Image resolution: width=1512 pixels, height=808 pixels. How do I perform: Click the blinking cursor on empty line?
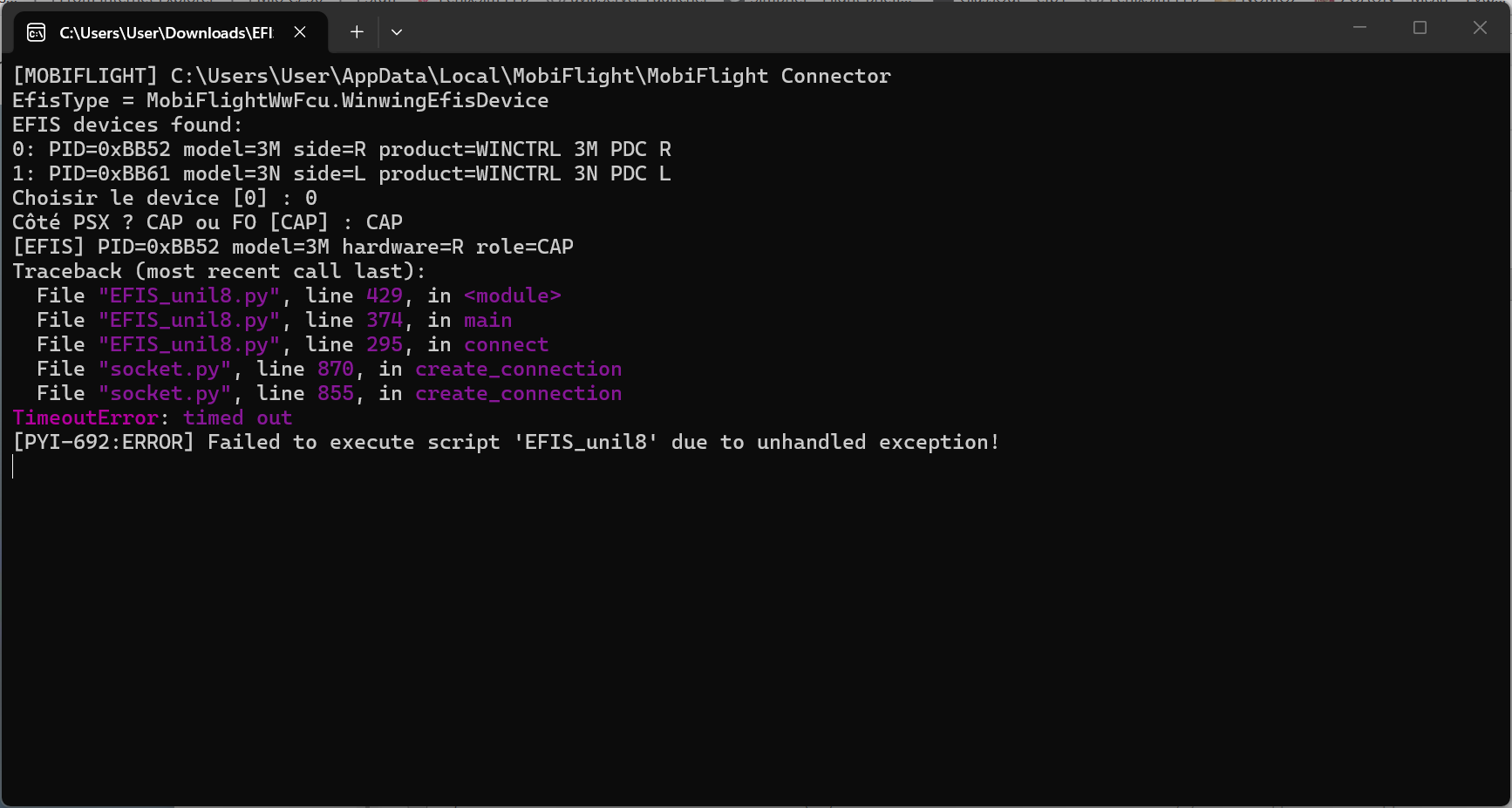13,467
